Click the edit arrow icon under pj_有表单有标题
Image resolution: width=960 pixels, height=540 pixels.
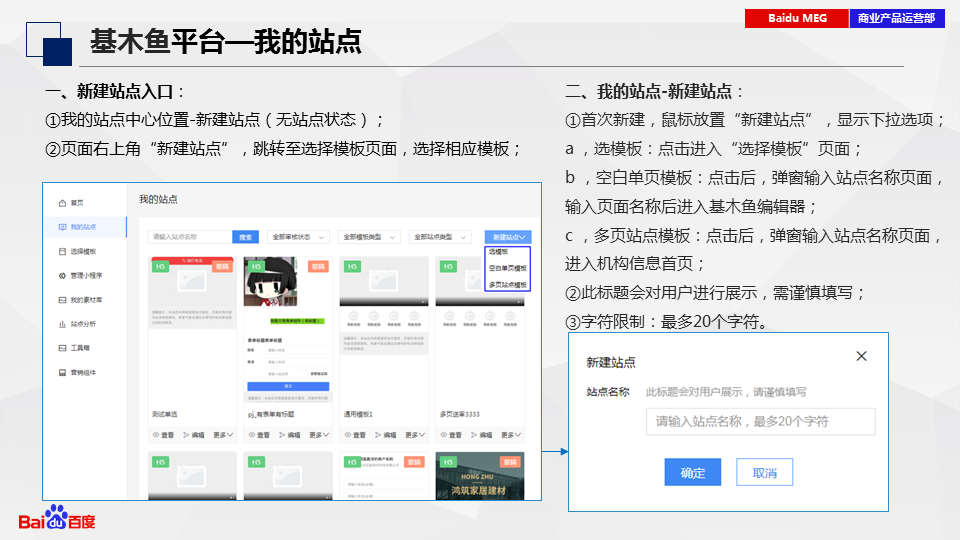[x=282, y=435]
